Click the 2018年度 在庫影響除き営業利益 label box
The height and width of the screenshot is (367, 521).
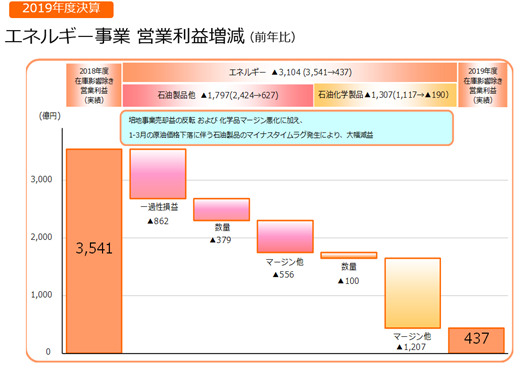click(94, 85)
